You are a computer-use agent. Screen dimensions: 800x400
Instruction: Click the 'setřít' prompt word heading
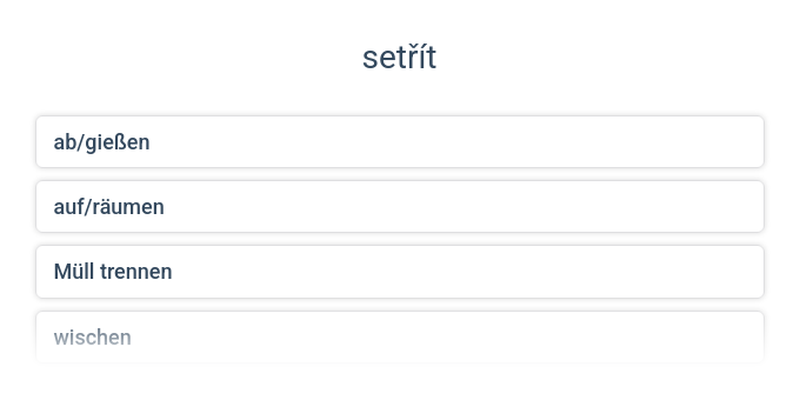tap(399, 58)
